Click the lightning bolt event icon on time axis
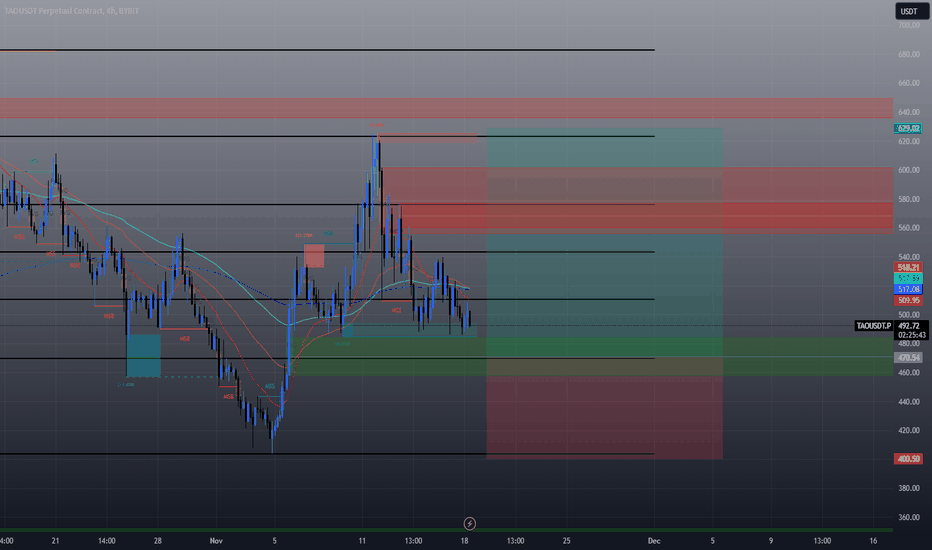This screenshot has width=932, height=550. click(x=470, y=523)
